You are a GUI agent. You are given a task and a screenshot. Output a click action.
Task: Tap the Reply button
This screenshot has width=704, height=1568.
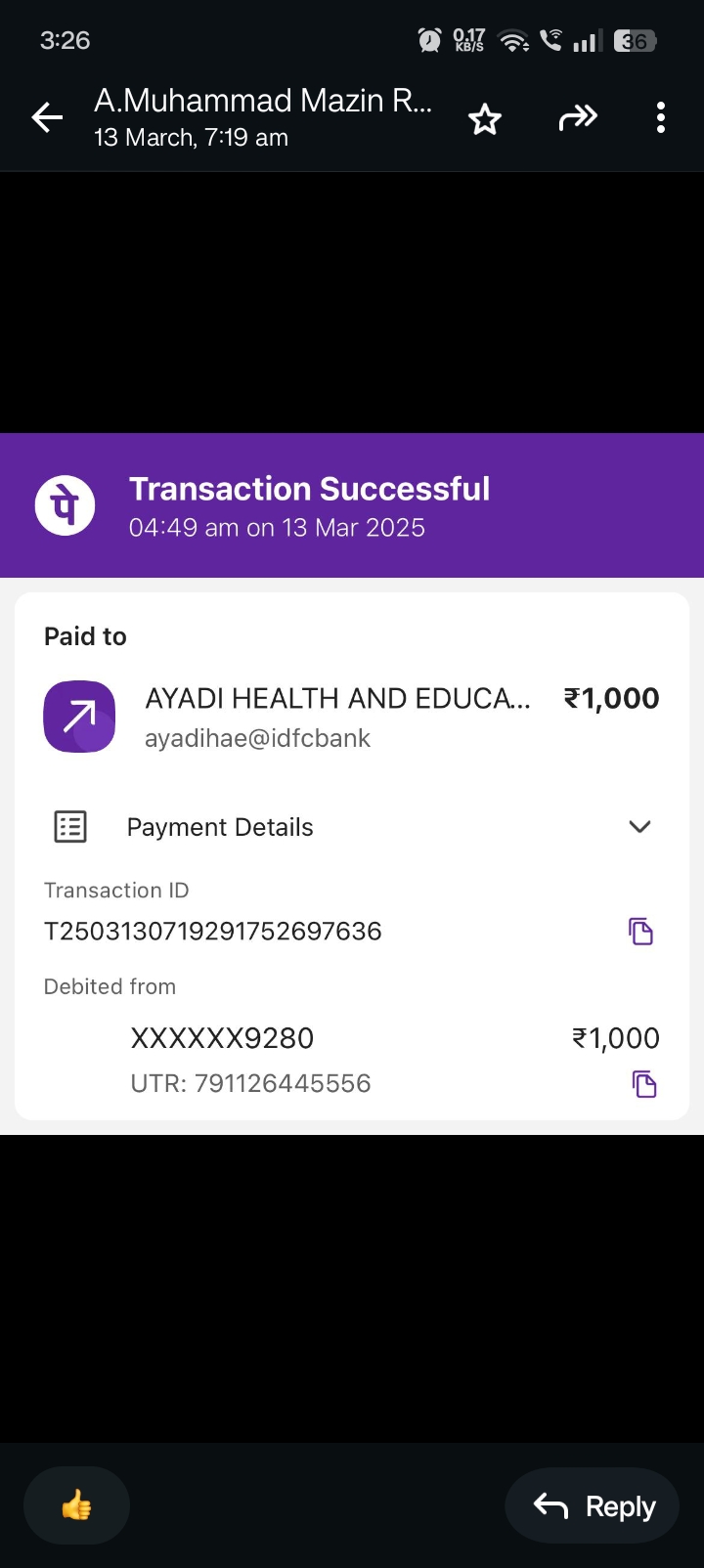coord(593,1506)
